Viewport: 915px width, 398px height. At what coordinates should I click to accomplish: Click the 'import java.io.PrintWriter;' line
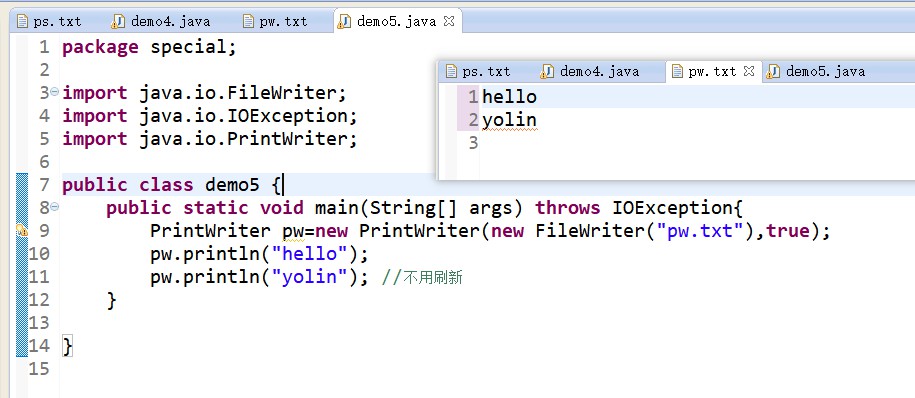point(209,138)
